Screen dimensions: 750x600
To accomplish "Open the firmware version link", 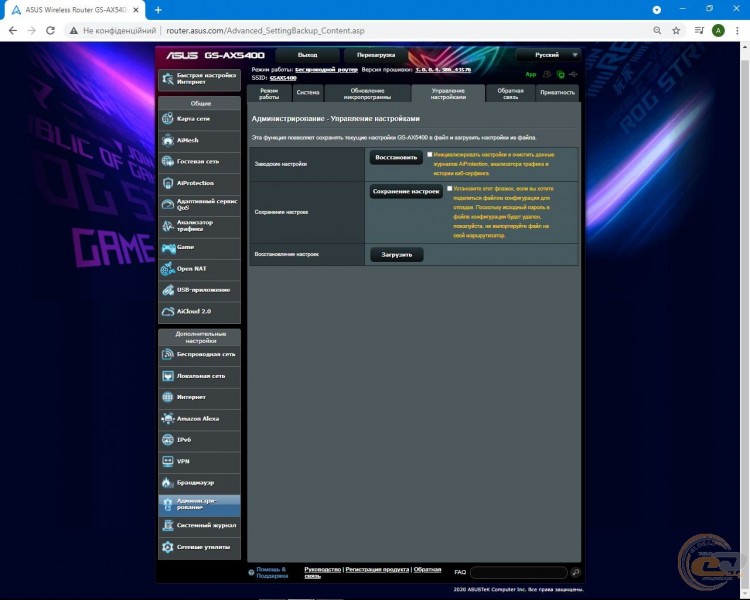I will 443,70.
